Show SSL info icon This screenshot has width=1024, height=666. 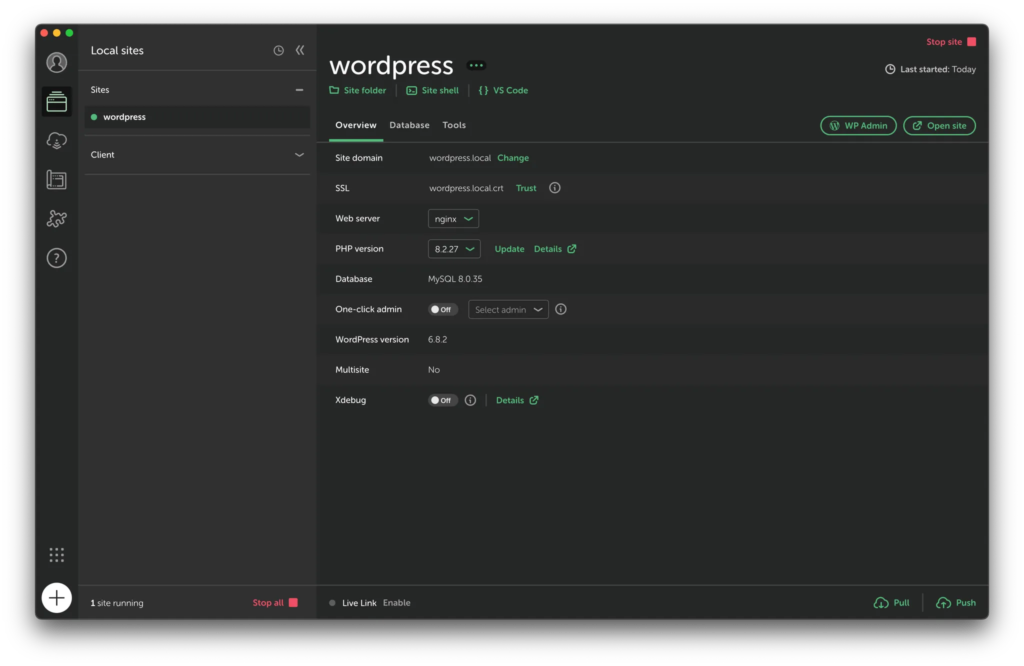coord(554,188)
